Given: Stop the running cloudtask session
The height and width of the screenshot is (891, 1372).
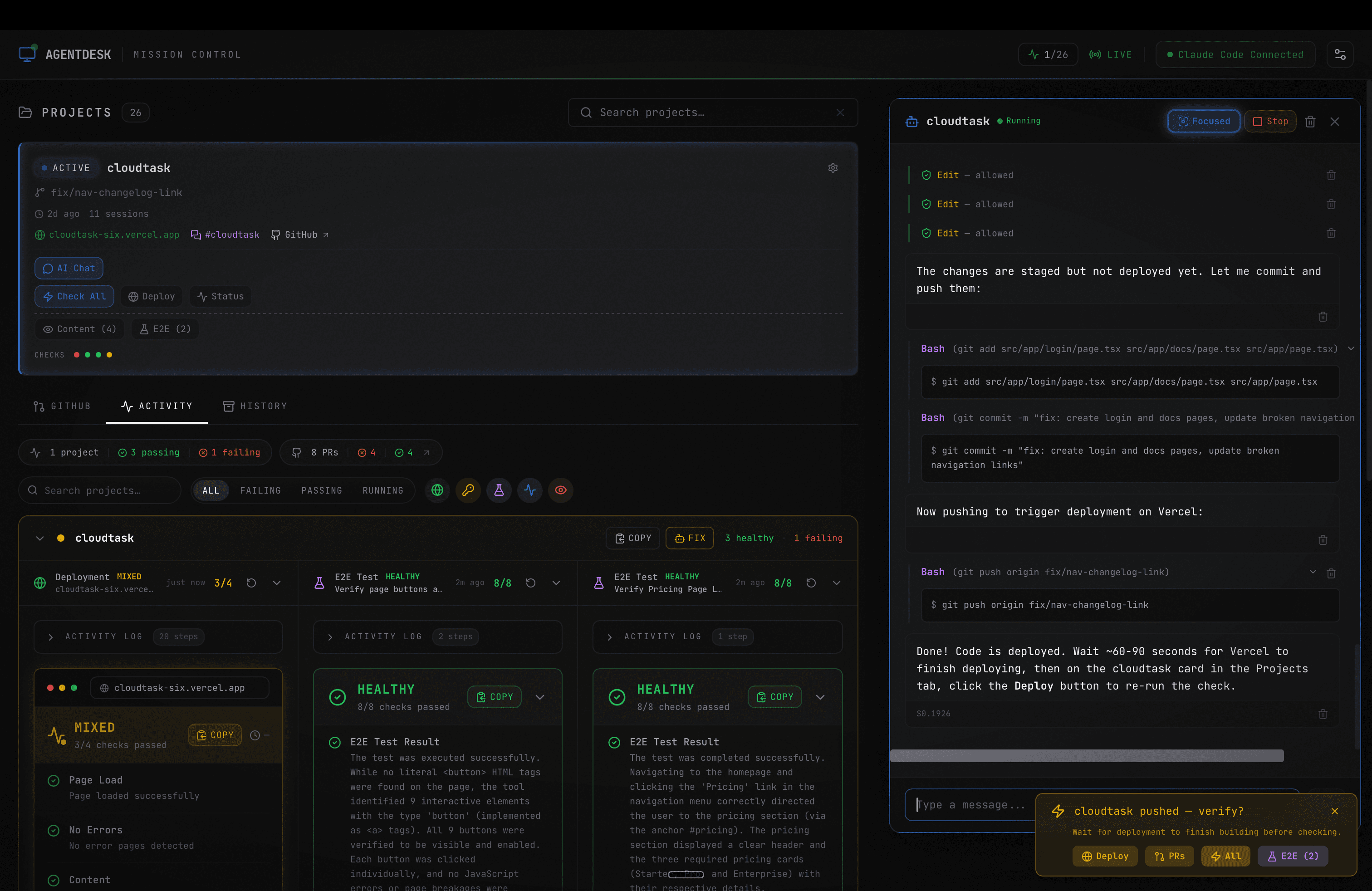Looking at the screenshot, I should point(1270,121).
